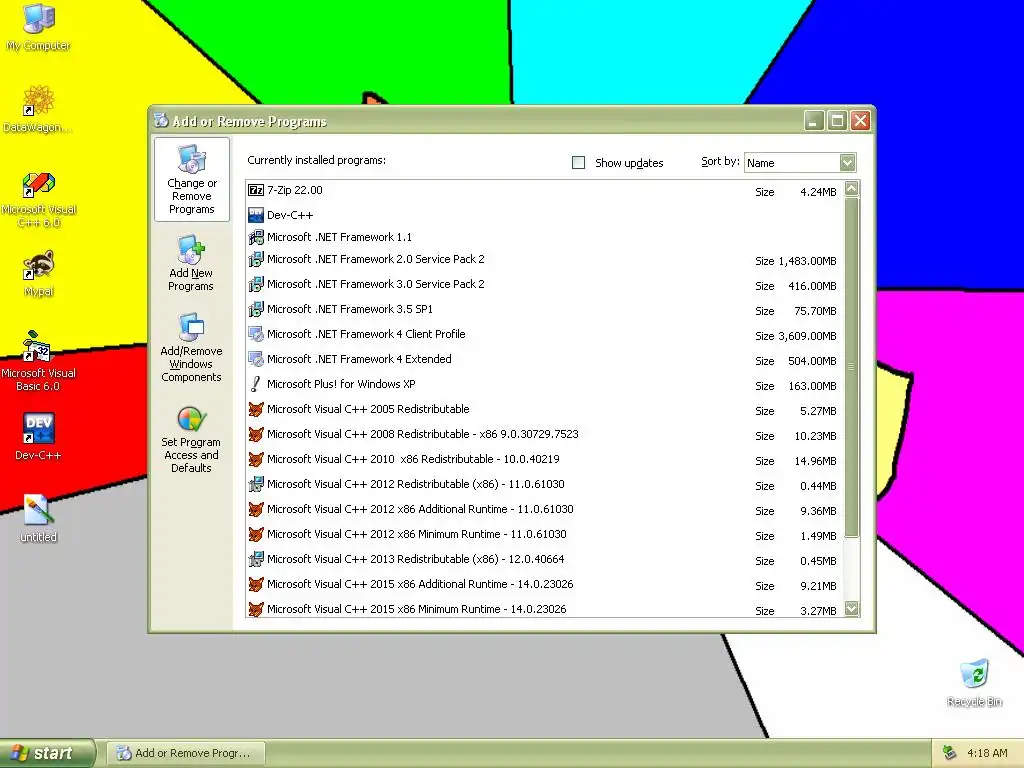This screenshot has width=1024, height=768.
Task: Click the 7-Zip 22.00 program icon
Action: coord(256,190)
